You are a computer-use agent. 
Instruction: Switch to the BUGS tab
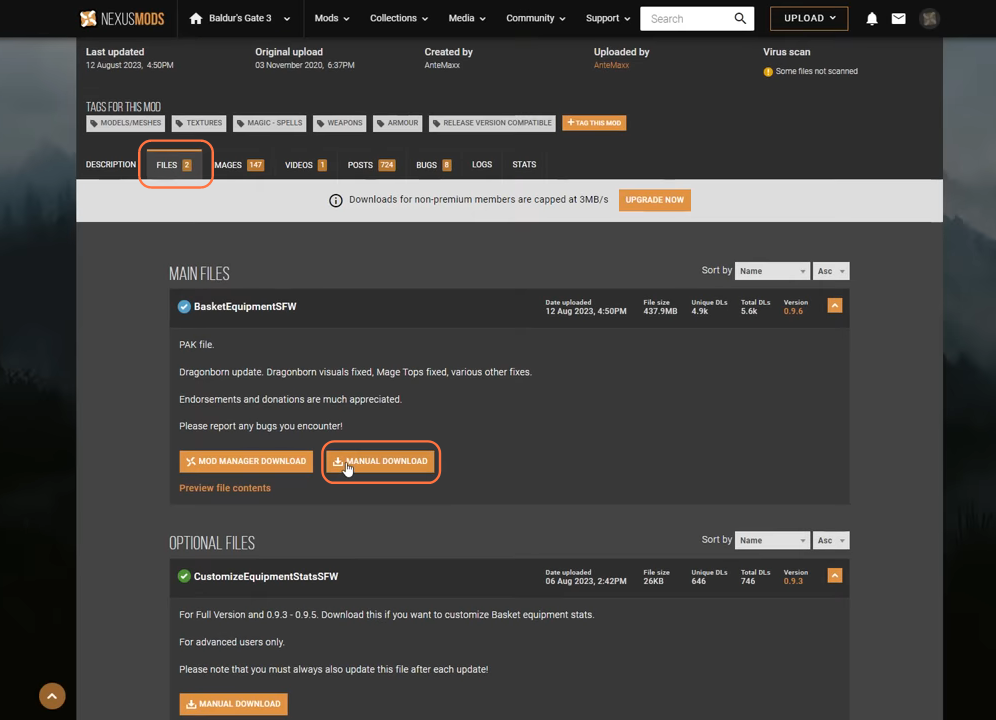point(434,165)
